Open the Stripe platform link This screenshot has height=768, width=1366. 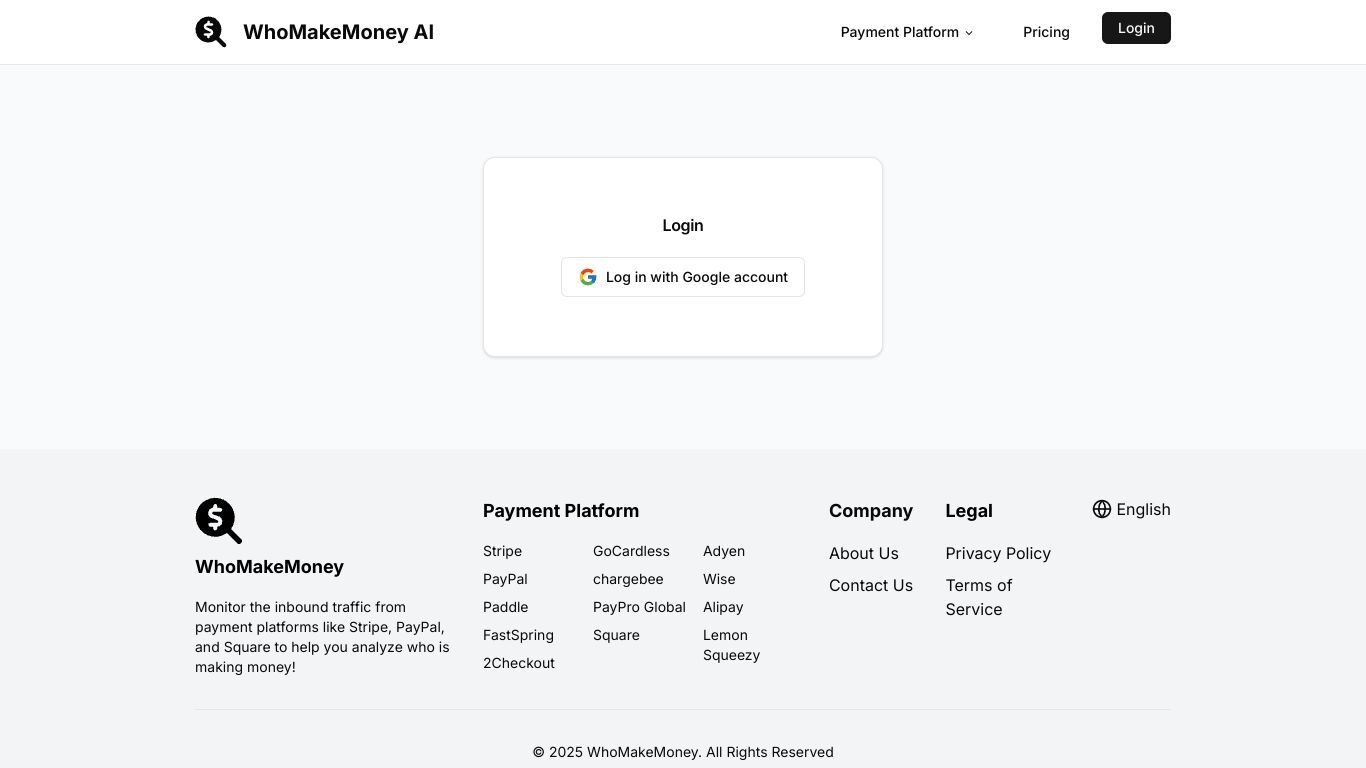[502, 551]
